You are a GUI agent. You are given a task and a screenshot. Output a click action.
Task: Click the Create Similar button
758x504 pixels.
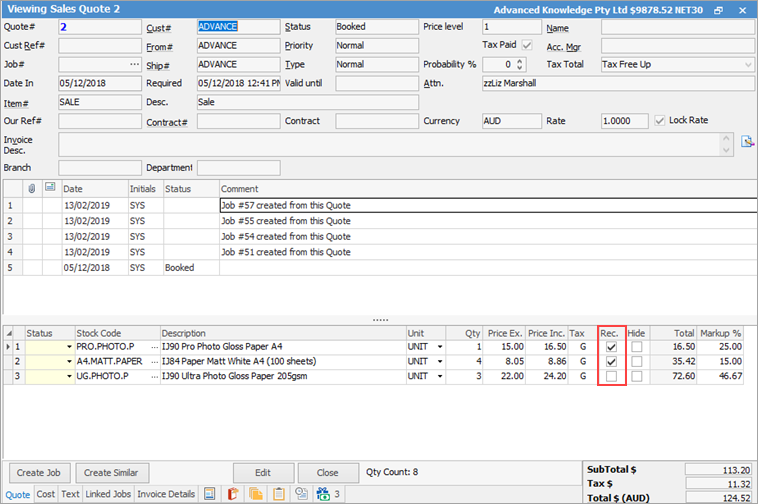tap(111, 472)
